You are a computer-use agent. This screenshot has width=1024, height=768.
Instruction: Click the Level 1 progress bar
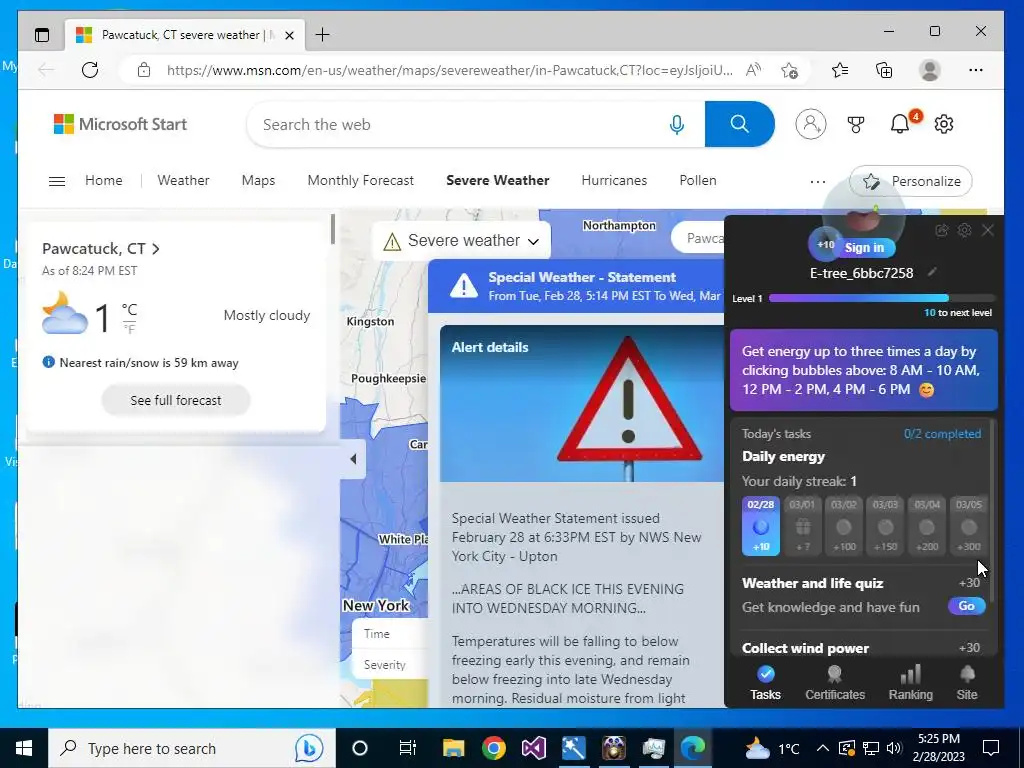coord(882,298)
